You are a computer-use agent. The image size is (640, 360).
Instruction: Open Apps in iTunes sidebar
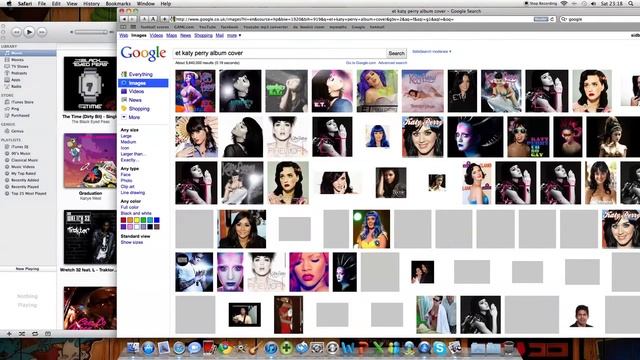(16, 80)
